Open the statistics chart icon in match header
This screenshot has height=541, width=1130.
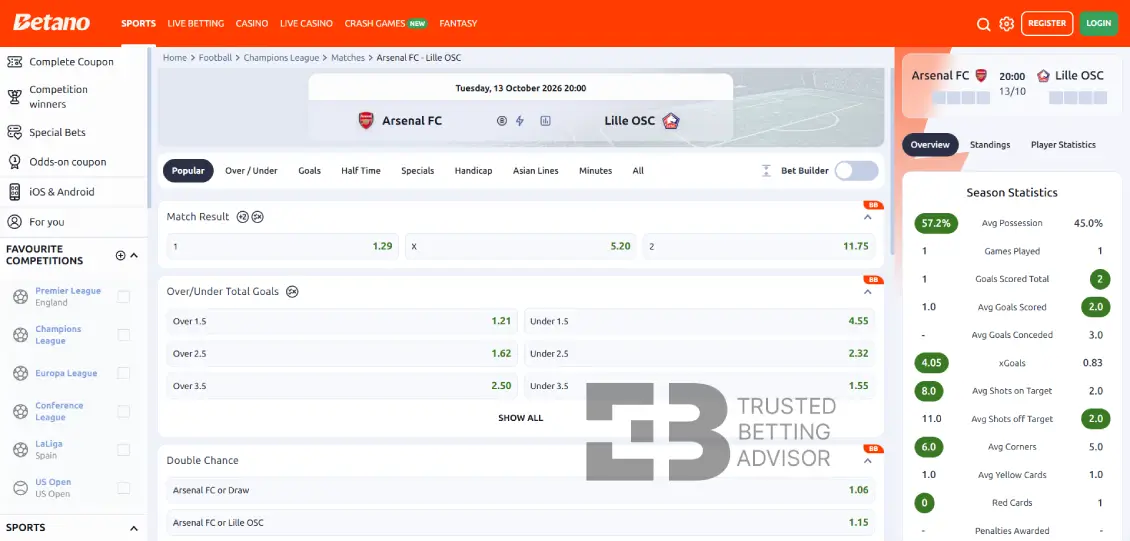point(546,121)
